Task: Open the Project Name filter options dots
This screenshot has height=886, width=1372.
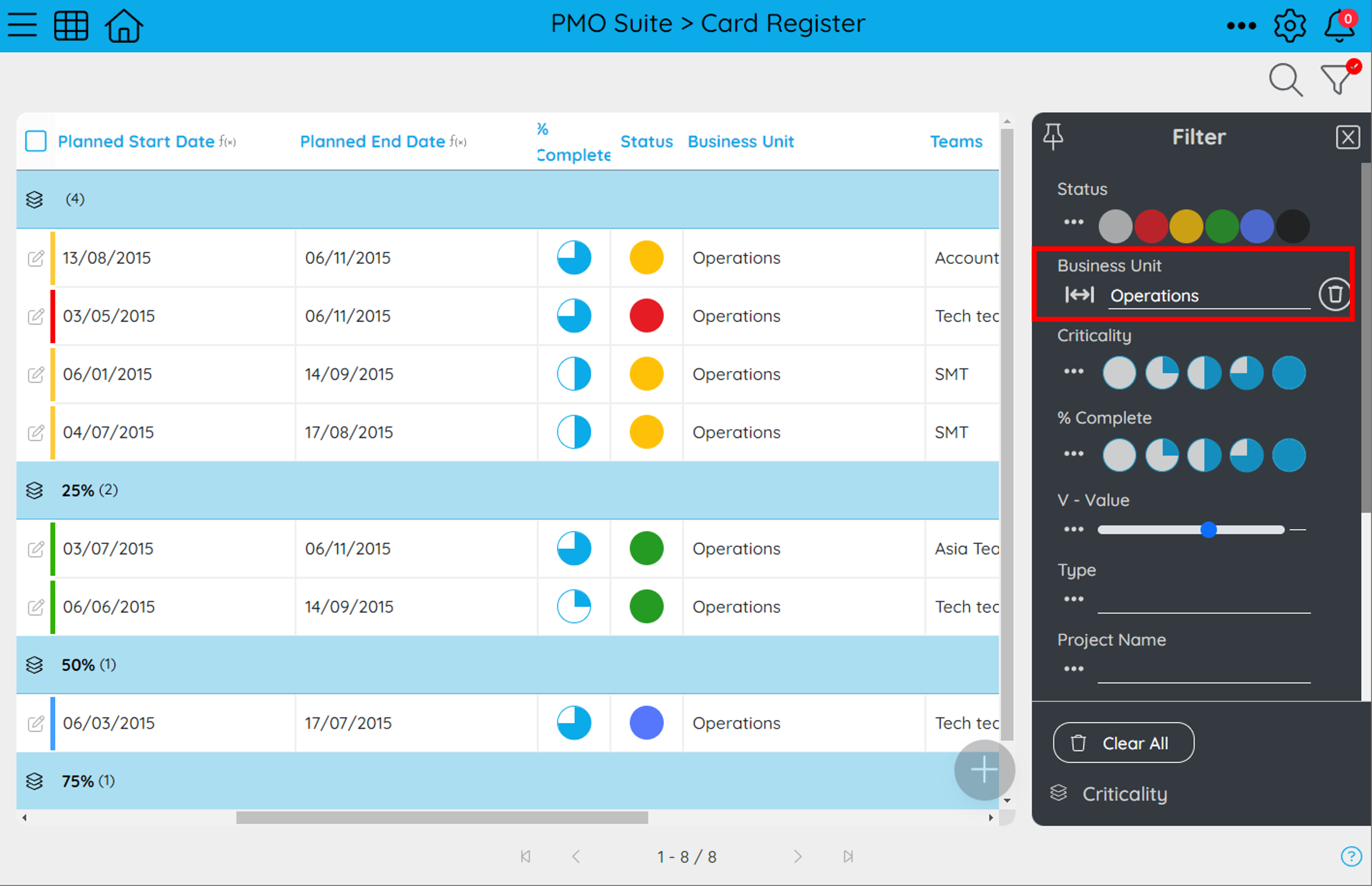Action: pyautogui.click(x=1073, y=669)
